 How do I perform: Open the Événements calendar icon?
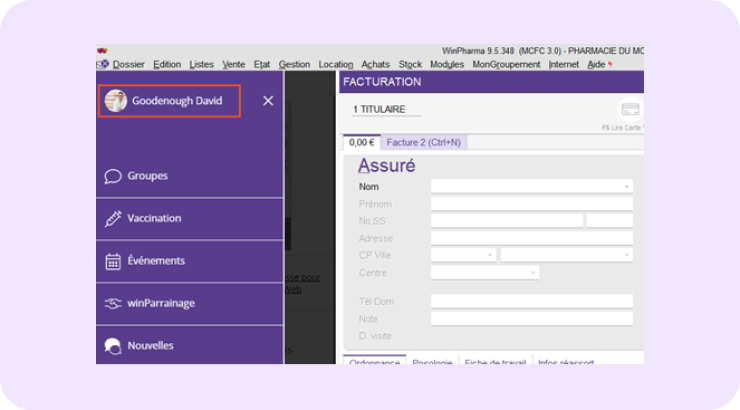pyautogui.click(x=113, y=261)
